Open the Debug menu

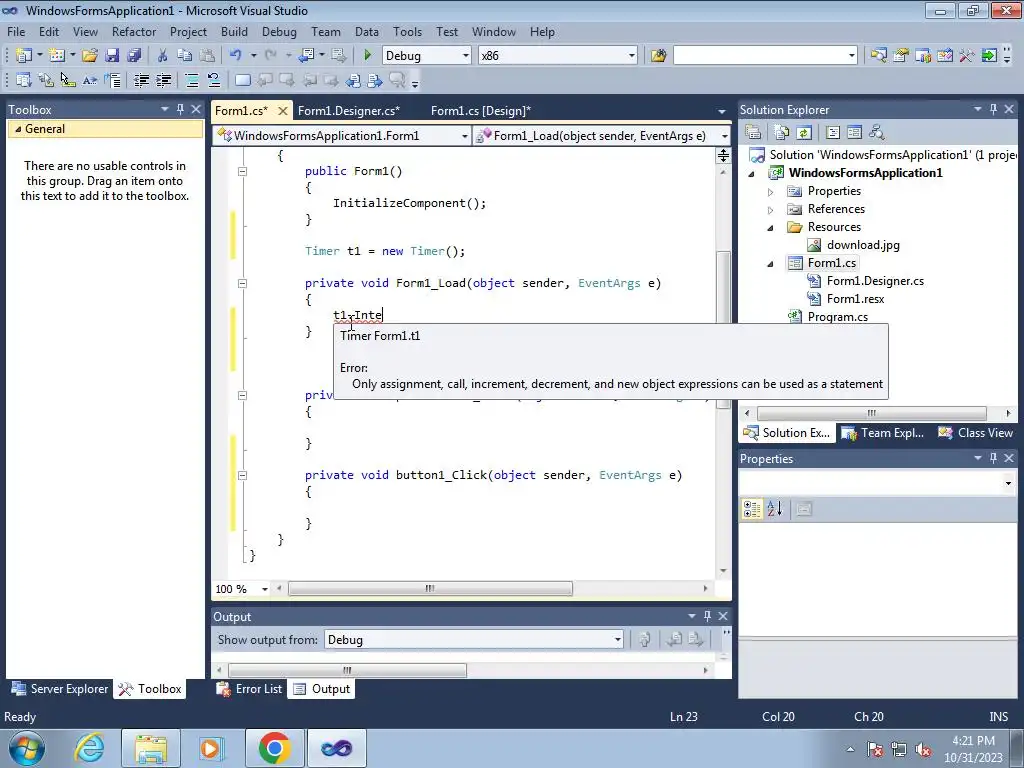[x=279, y=31]
